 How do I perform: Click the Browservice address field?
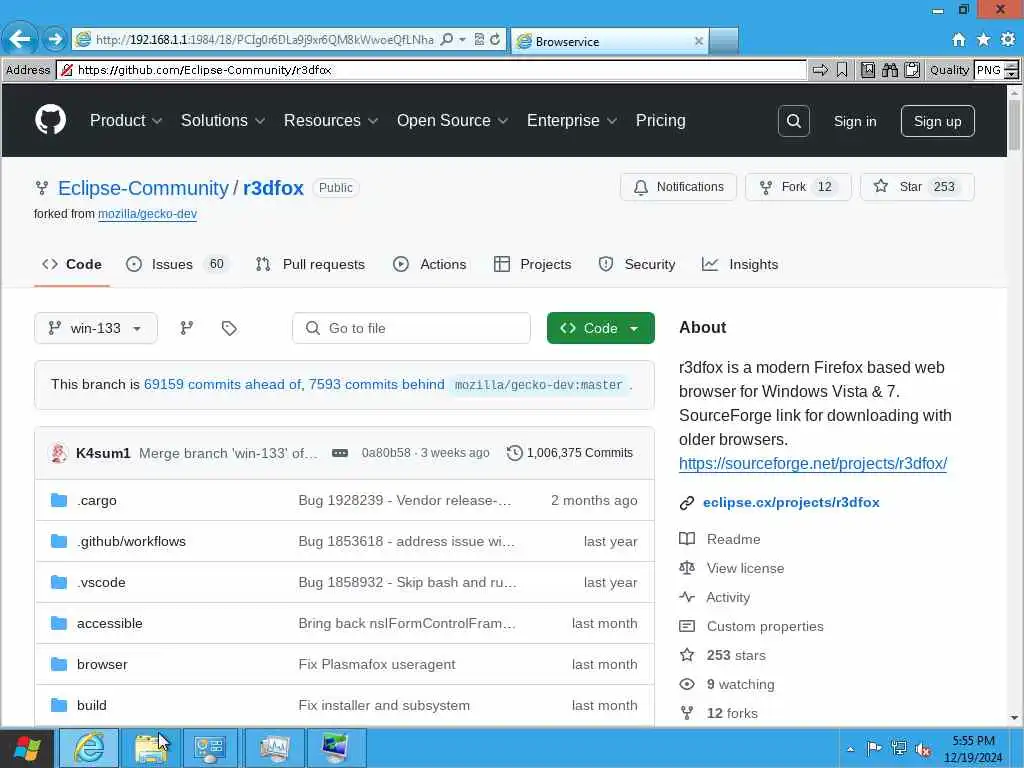click(431, 70)
